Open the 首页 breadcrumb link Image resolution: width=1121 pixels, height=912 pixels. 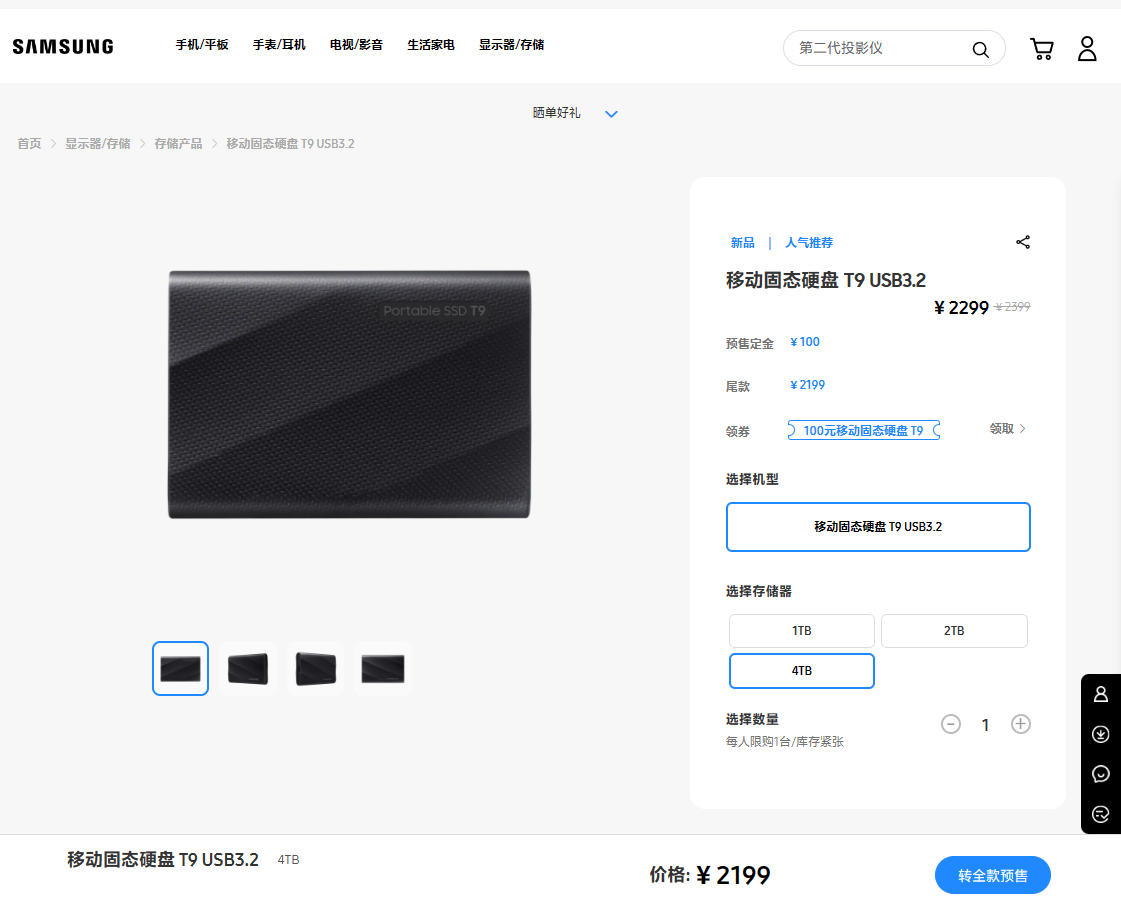28,143
